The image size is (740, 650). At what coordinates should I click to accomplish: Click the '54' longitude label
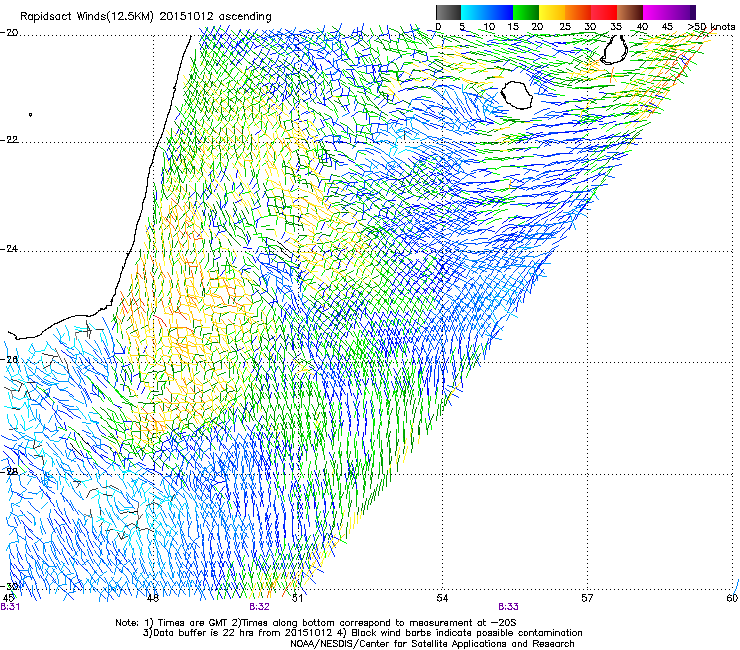point(442,598)
